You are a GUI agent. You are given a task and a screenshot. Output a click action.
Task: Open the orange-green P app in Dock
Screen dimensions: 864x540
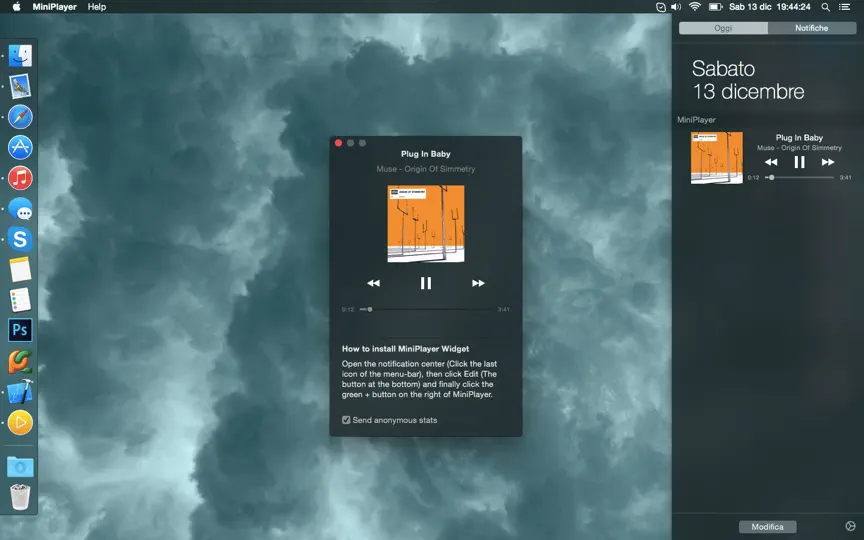[x=20, y=361]
